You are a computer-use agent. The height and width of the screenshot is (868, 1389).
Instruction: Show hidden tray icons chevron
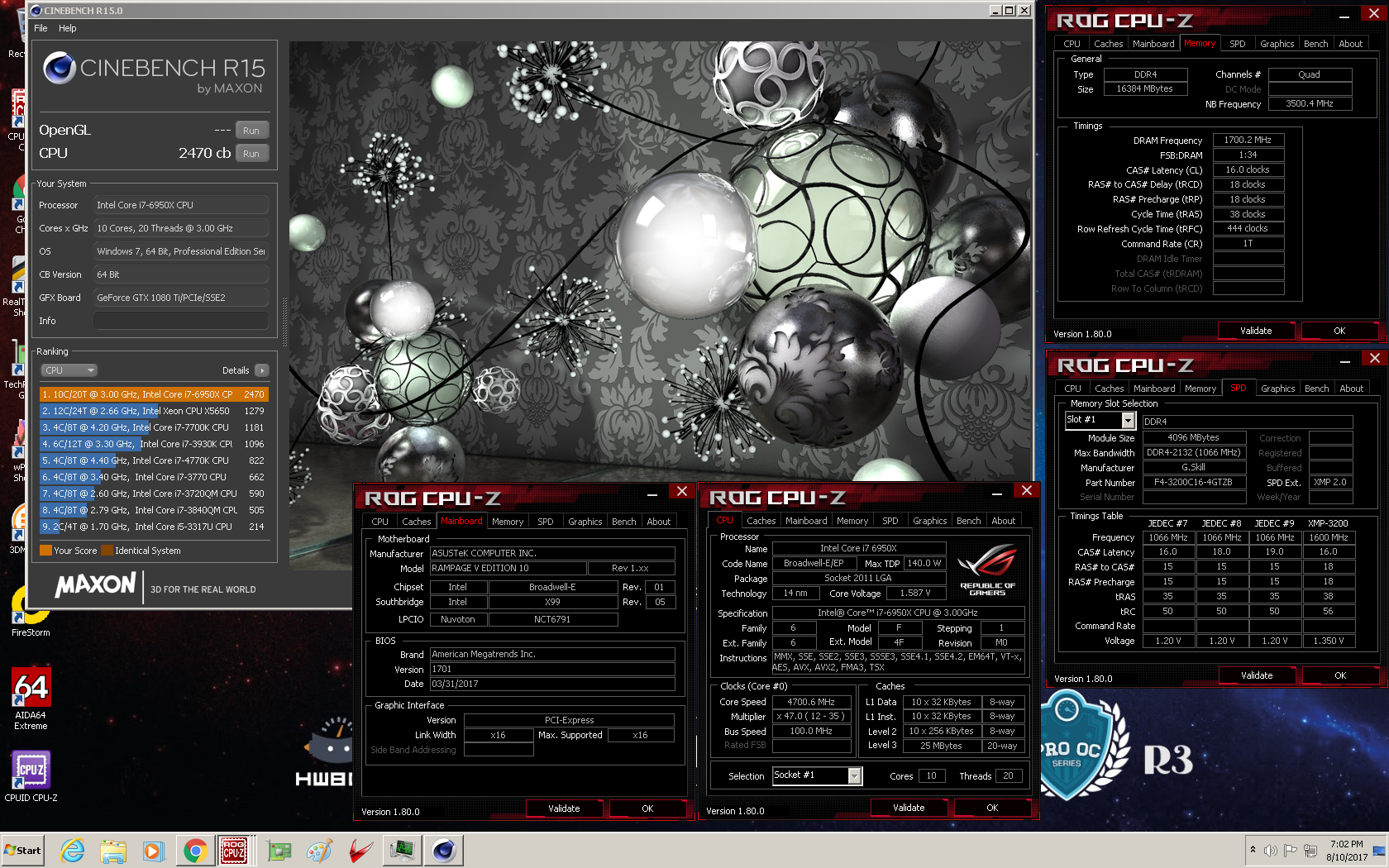1253,850
